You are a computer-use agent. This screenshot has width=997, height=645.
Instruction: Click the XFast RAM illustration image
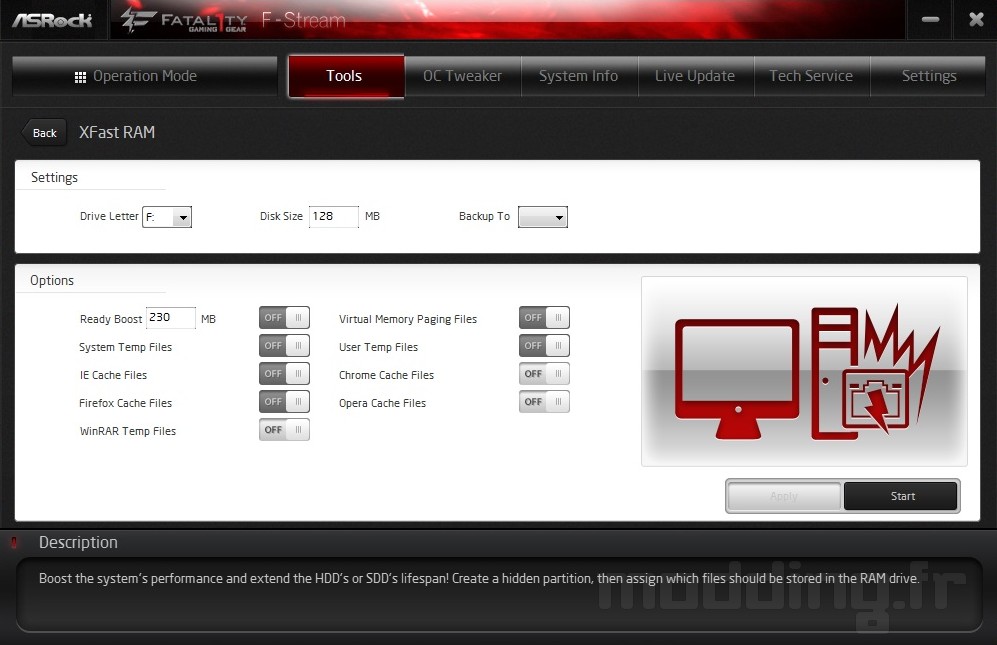coord(804,371)
